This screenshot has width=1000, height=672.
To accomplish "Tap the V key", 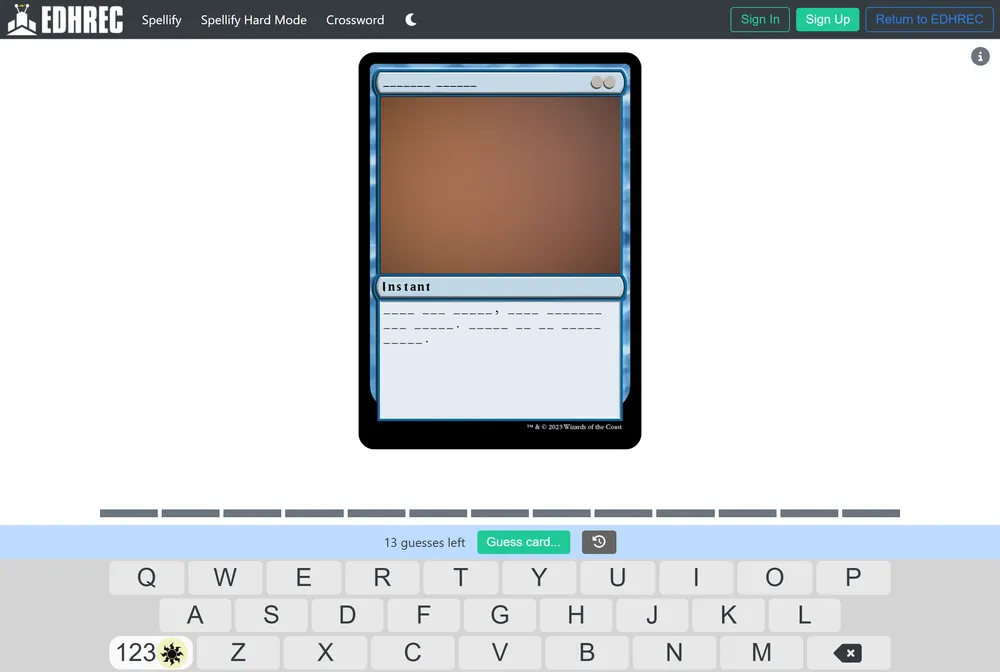I will 500,653.
